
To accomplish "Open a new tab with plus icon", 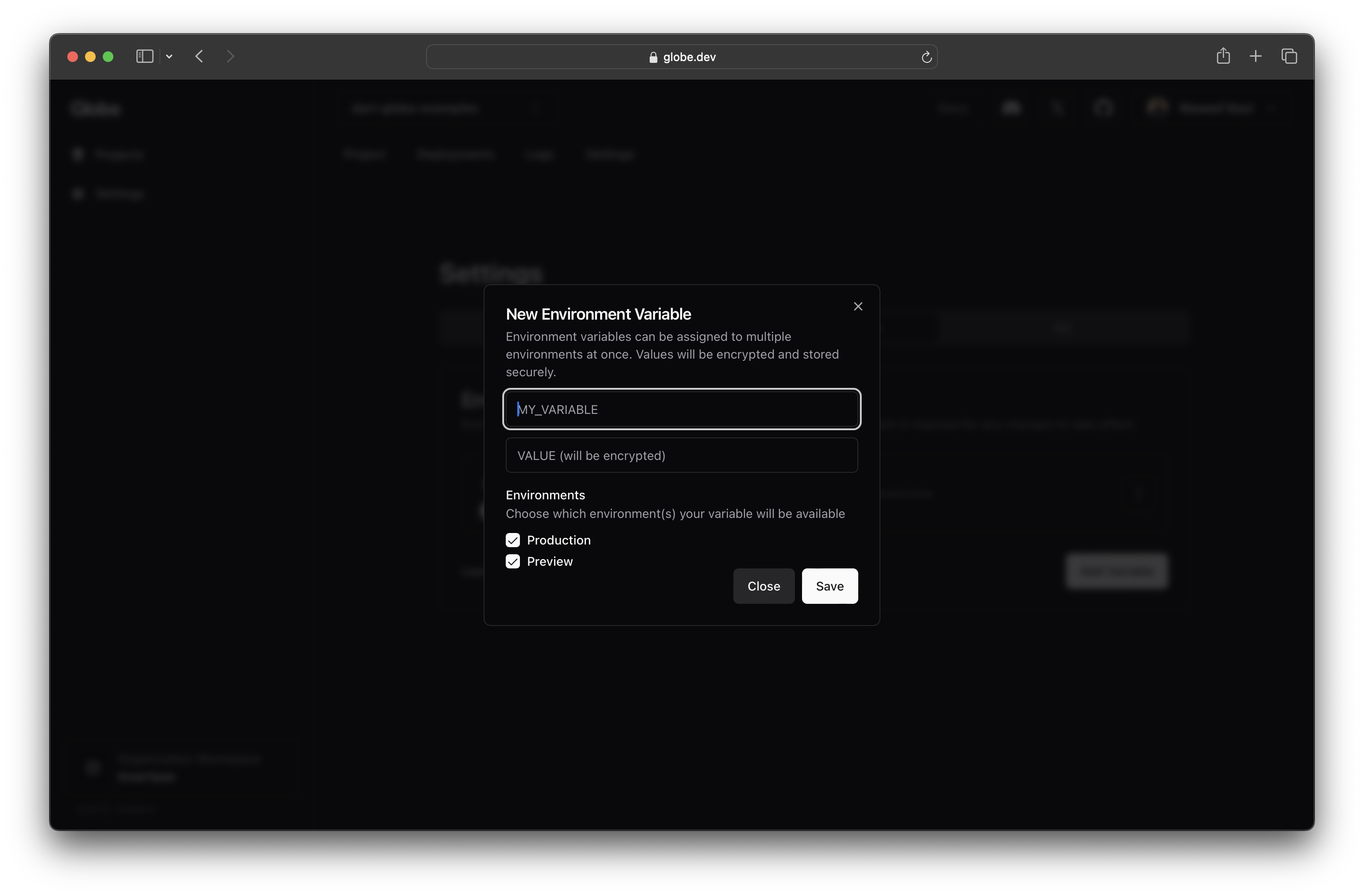I will click(1255, 56).
